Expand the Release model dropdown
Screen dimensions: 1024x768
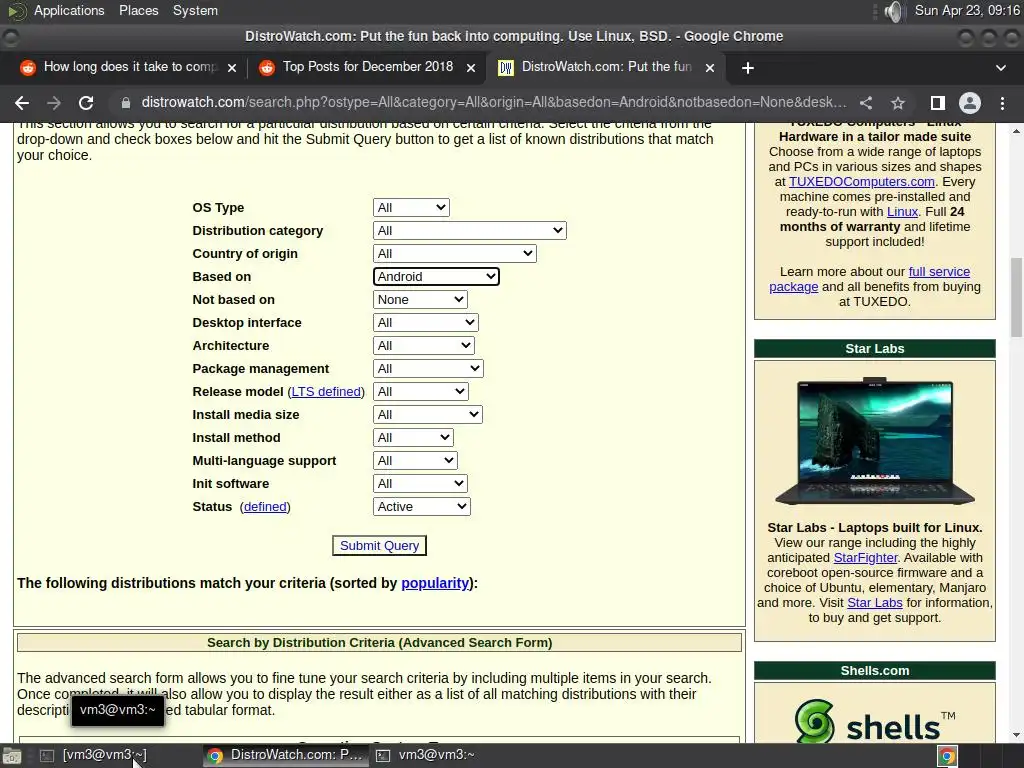point(421,392)
